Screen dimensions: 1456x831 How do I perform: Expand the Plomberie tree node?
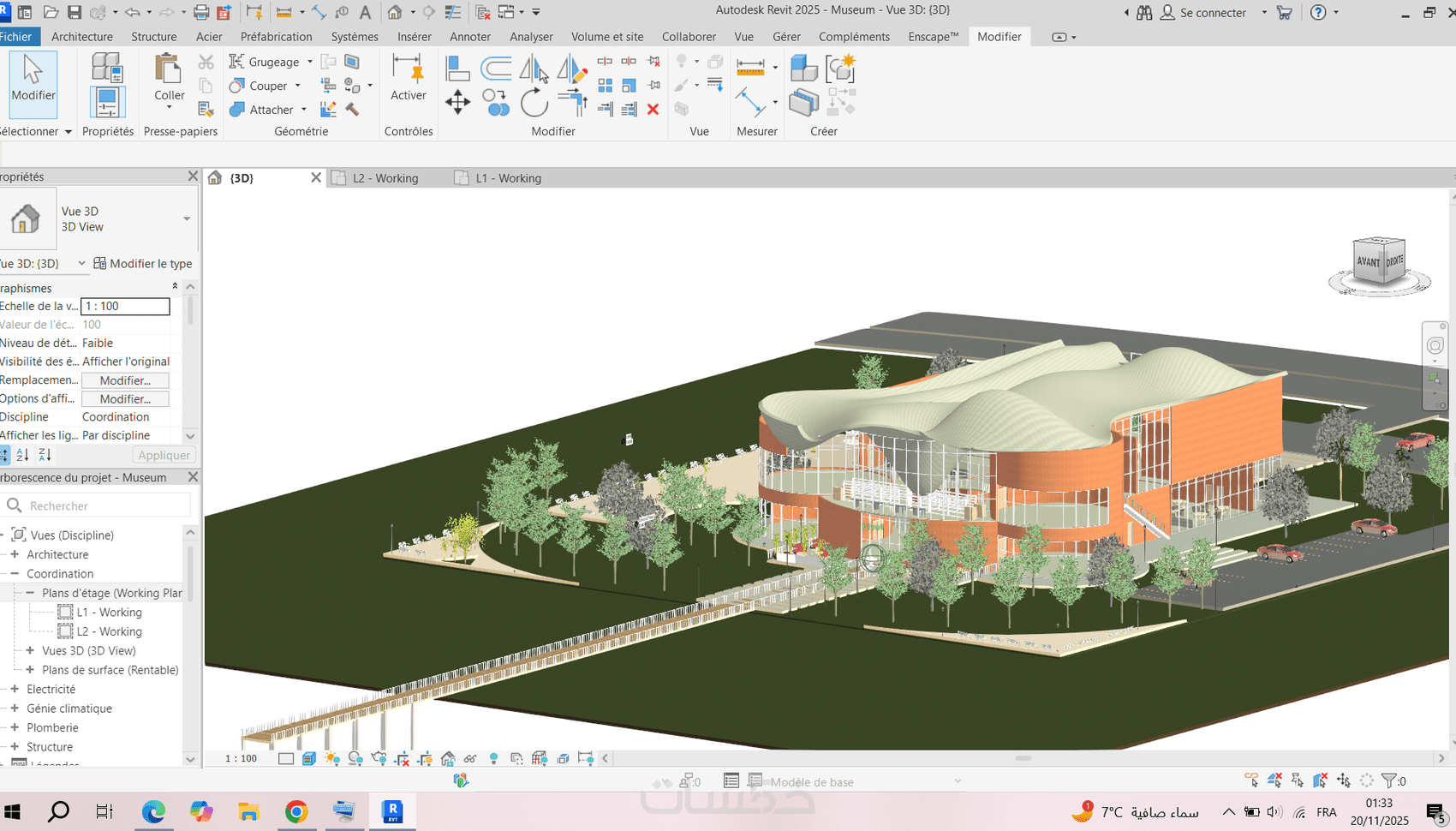point(15,727)
